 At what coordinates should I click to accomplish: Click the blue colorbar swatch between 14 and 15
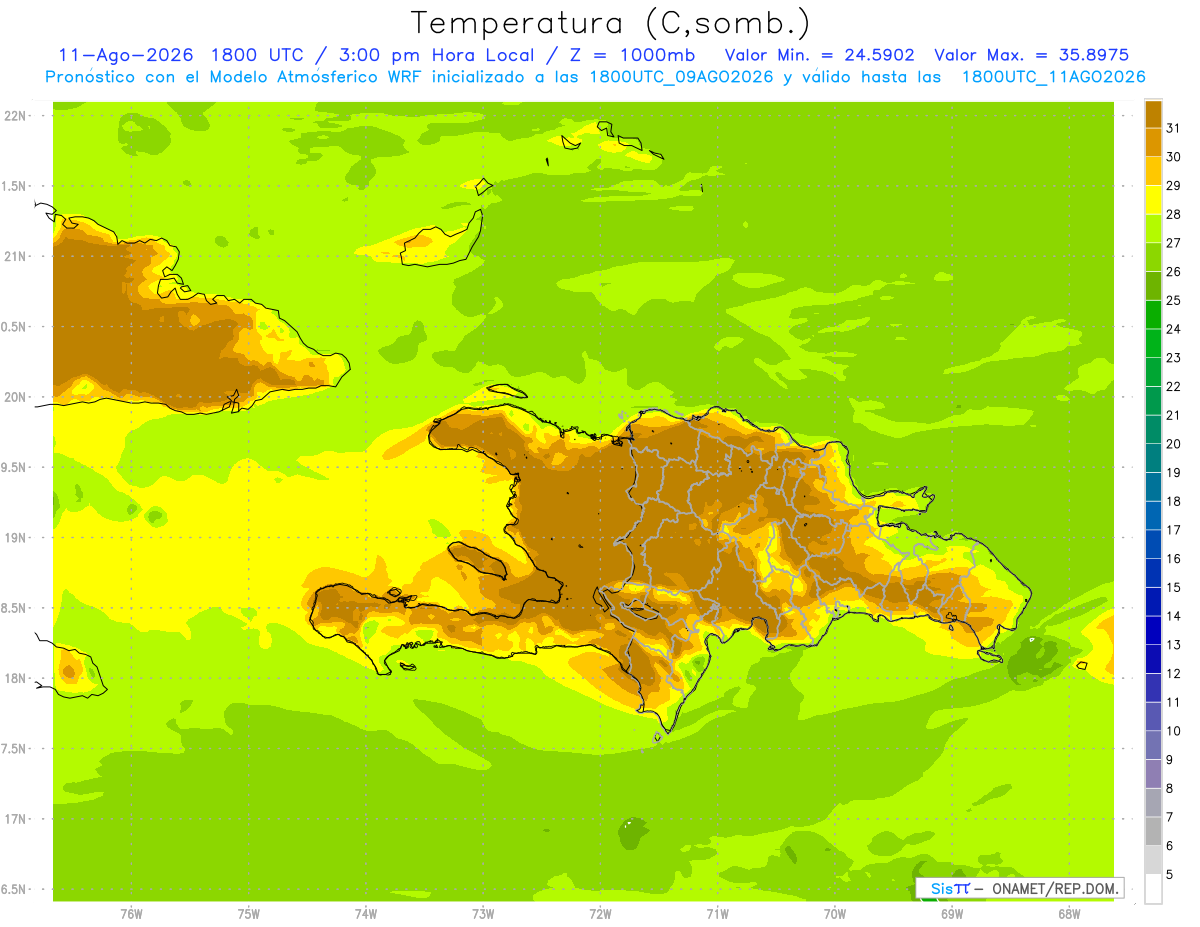[1153, 602]
